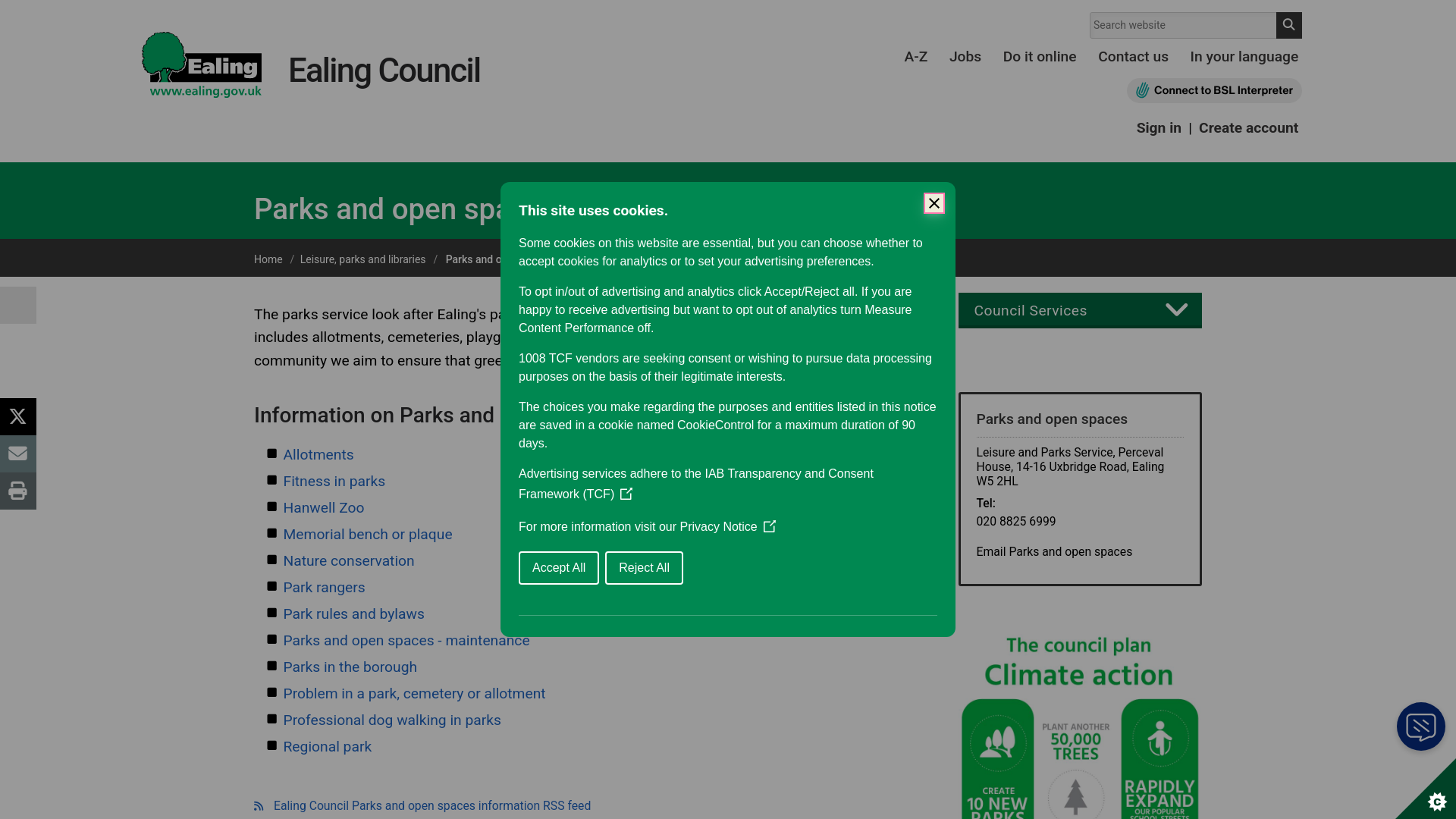Open Parks and open spaces RSS feed link

pyautogui.click(x=432, y=806)
